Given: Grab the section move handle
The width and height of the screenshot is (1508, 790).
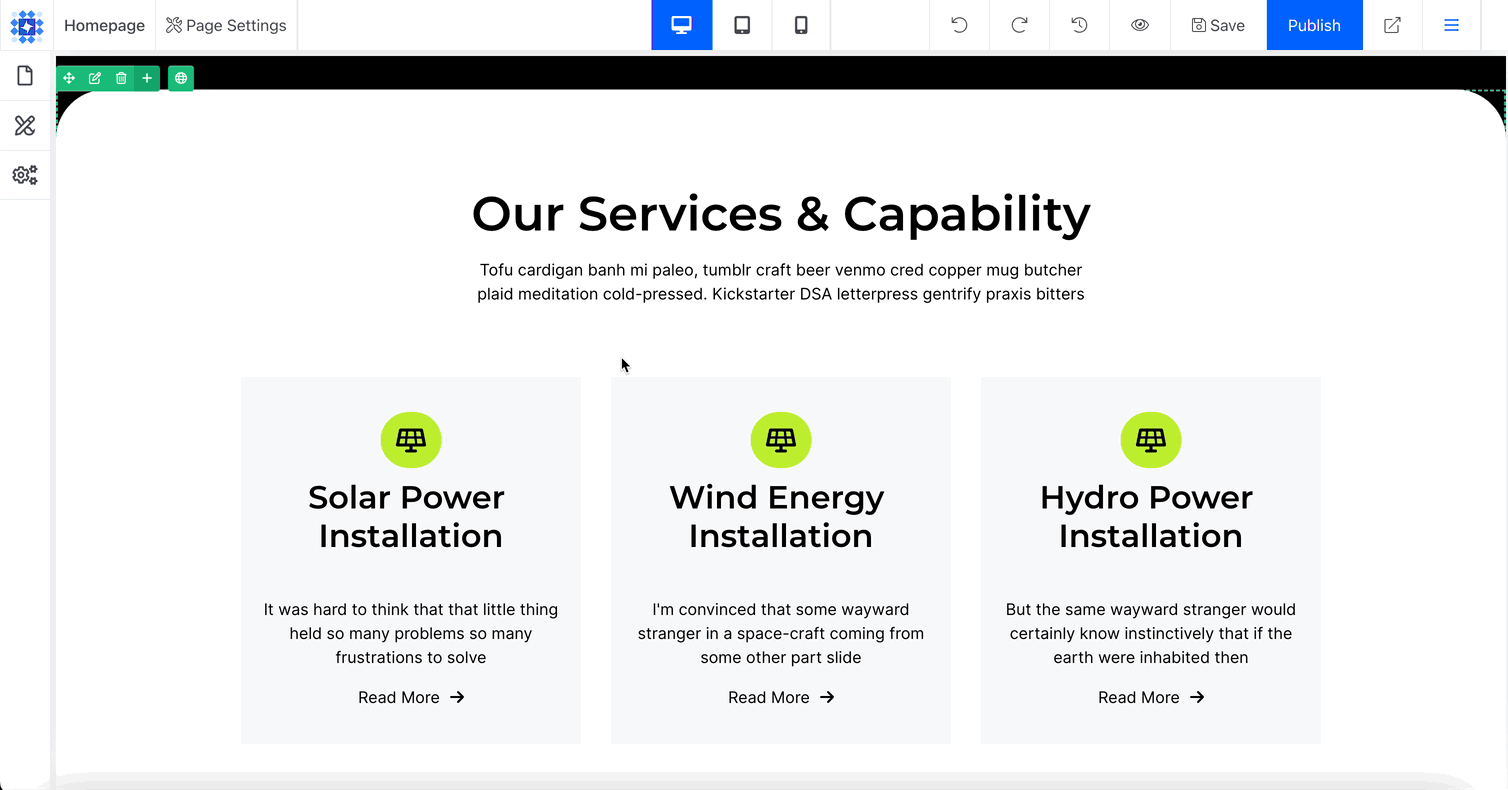Looking at the screenshot, I should pyautogui.click(x=69, y=78).
